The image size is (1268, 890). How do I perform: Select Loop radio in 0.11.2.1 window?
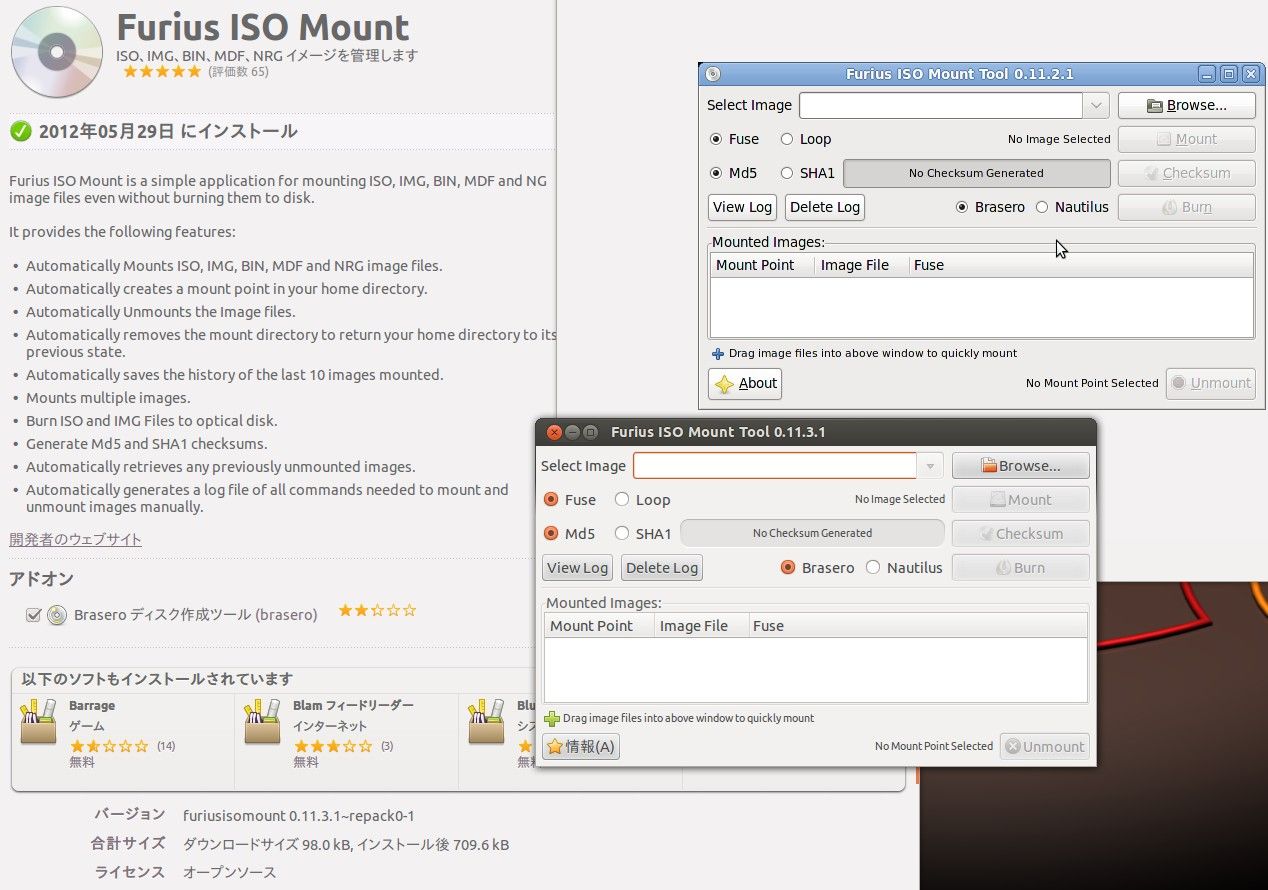click(787, 139)
